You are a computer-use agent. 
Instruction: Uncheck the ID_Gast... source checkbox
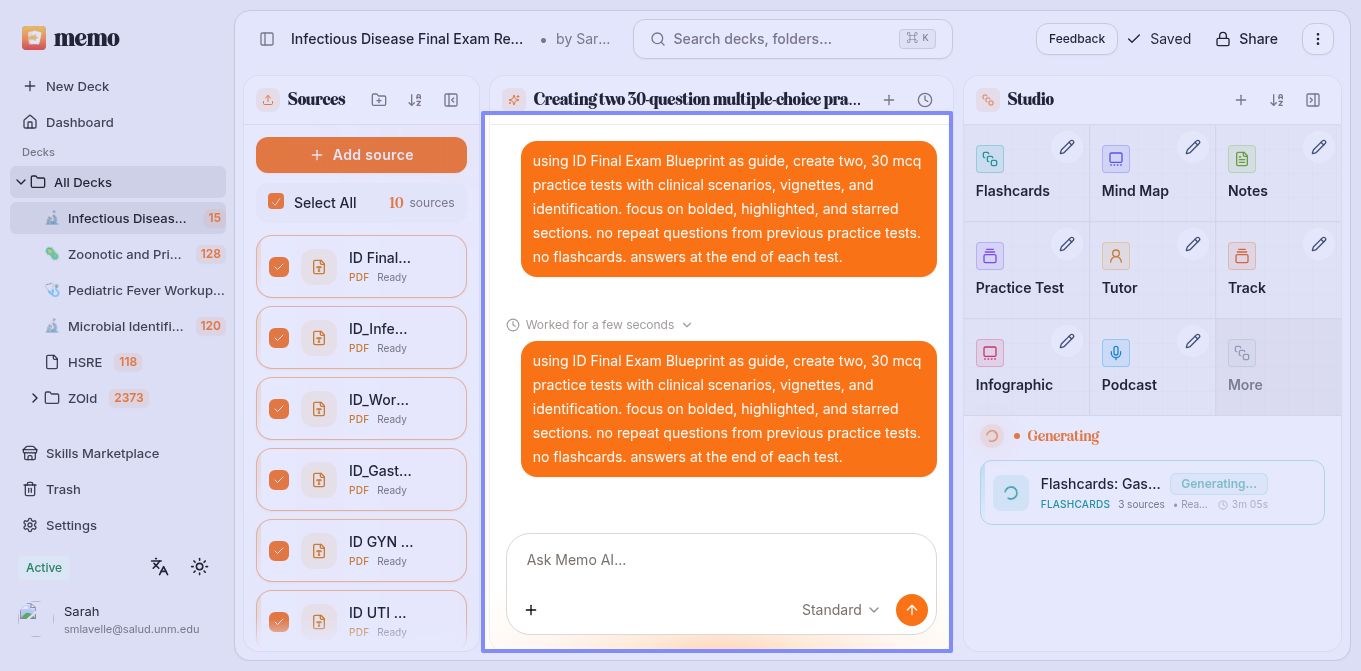point(279,480)
